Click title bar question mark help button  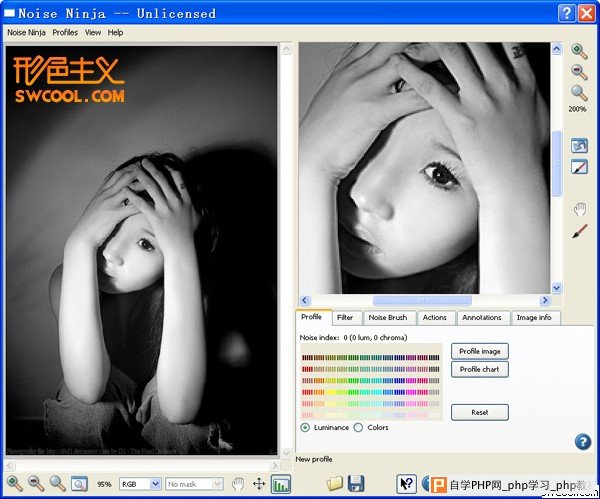coord(566,14)
